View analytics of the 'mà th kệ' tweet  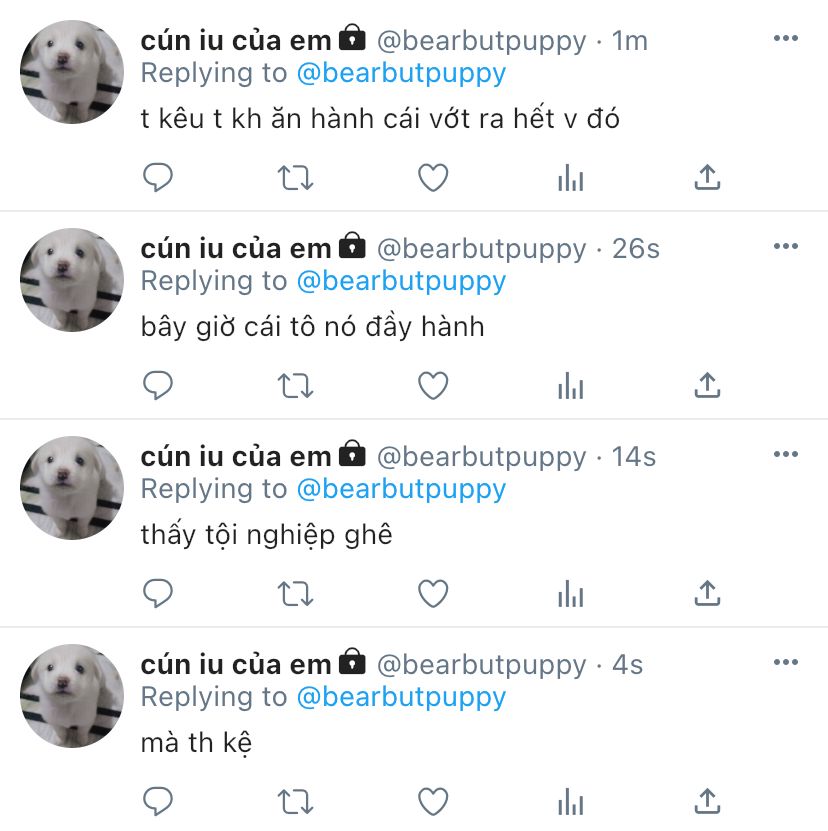coord(570,801)
